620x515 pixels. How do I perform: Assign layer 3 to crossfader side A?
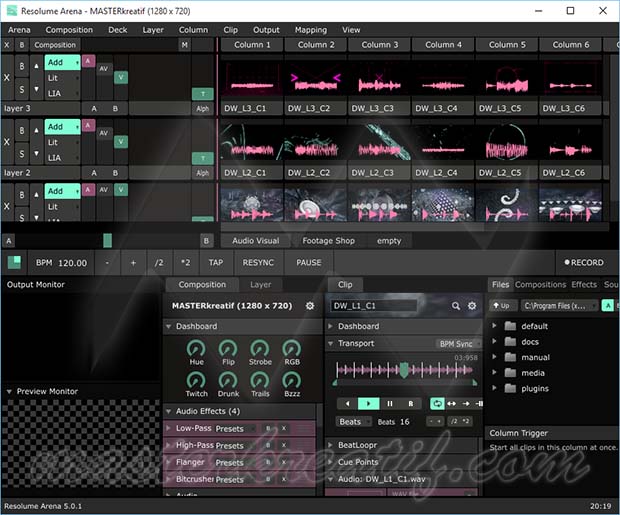pos(94,108)
